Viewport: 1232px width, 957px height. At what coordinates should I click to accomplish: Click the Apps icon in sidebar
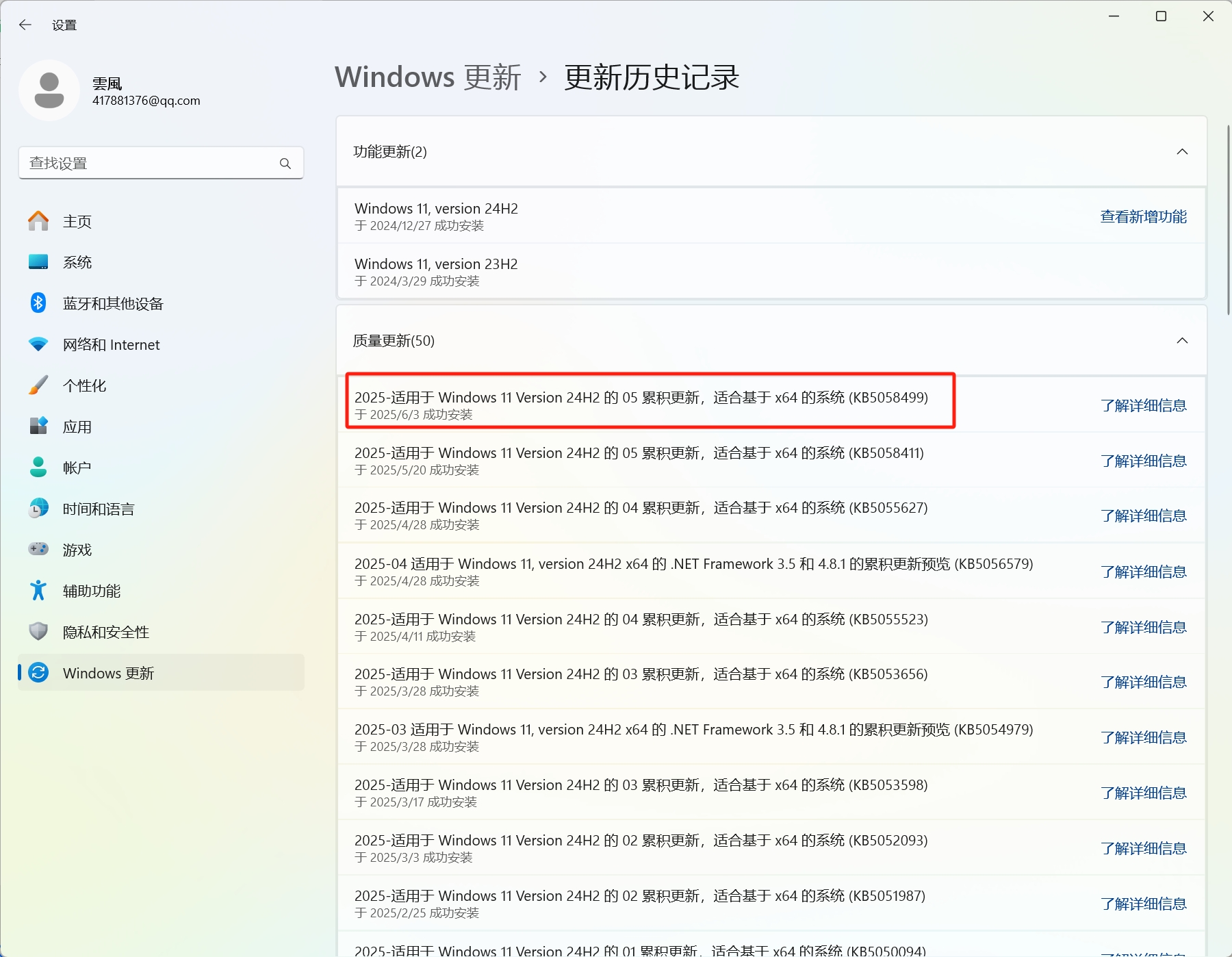pyautogui.click(x=38, y=426)
